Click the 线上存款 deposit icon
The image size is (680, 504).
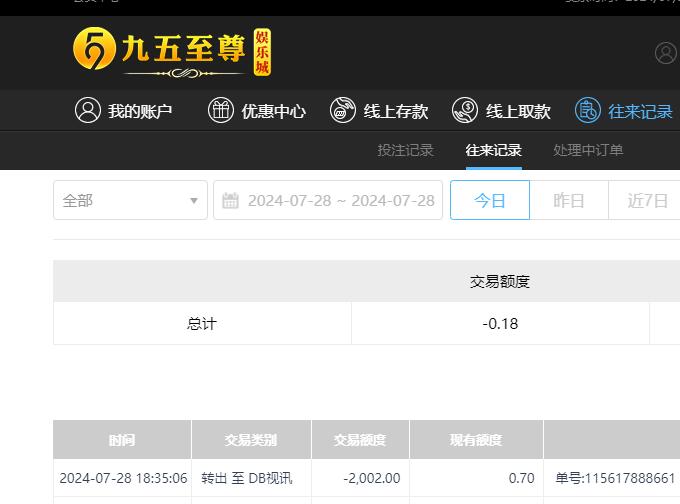[343, 110]
